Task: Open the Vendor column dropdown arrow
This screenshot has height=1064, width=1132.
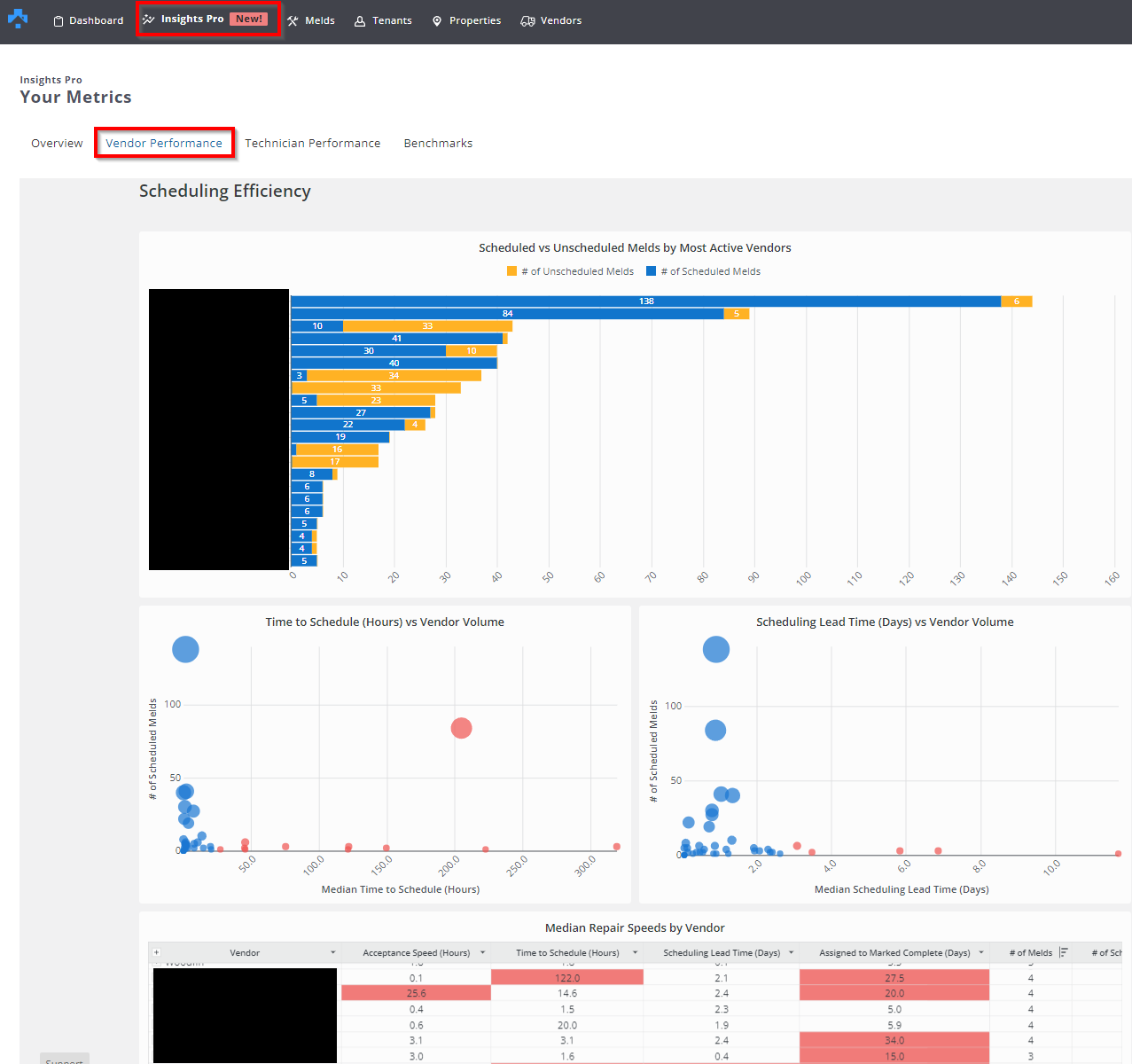Action: point(333,952)
